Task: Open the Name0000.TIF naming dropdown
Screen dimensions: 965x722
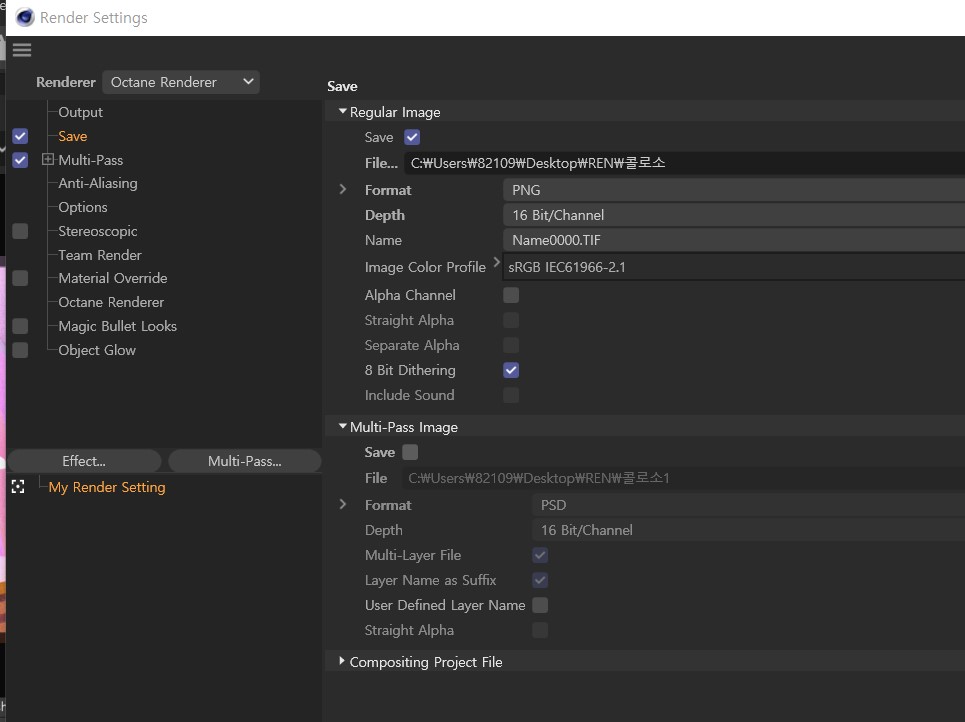Action: click(734, 240)
